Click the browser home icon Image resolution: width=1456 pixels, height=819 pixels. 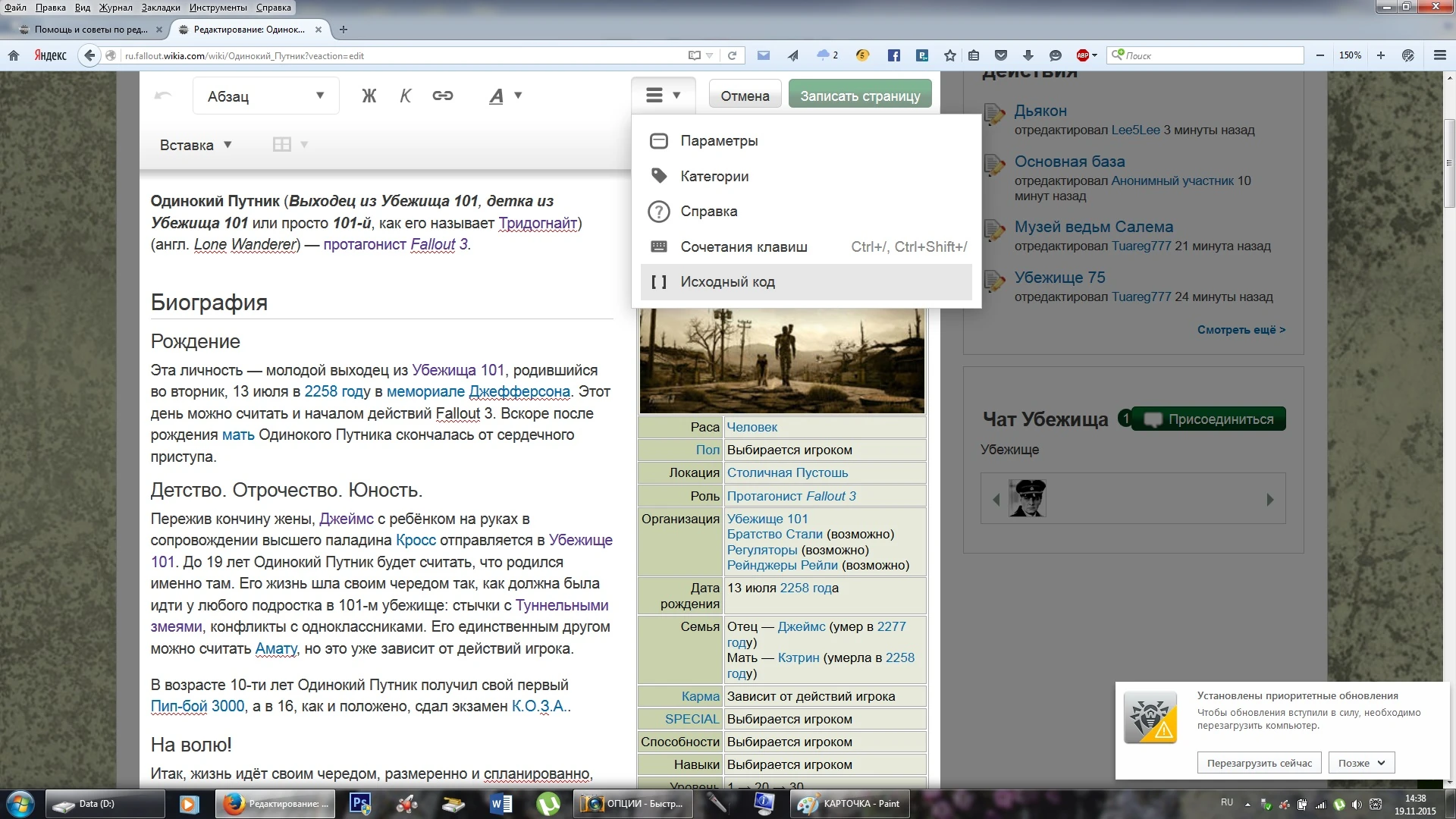coord(13,55)
